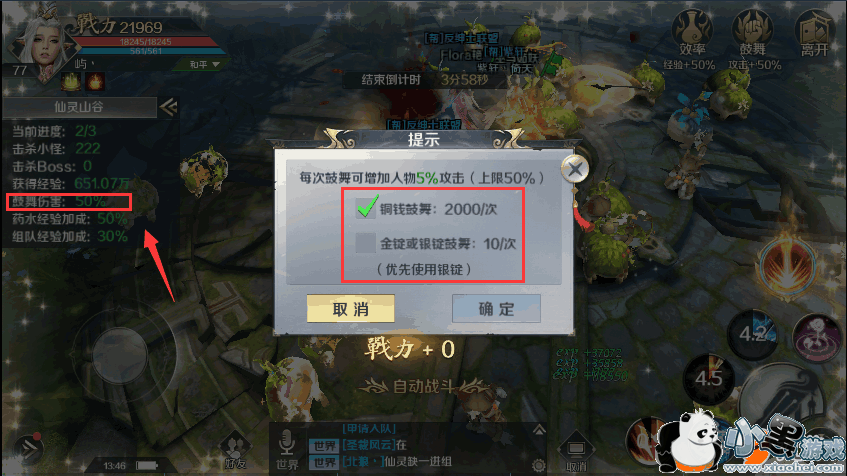
Task: Close the 提示 dialog with X
Action: pyautogui.click(x=575, y=169)
